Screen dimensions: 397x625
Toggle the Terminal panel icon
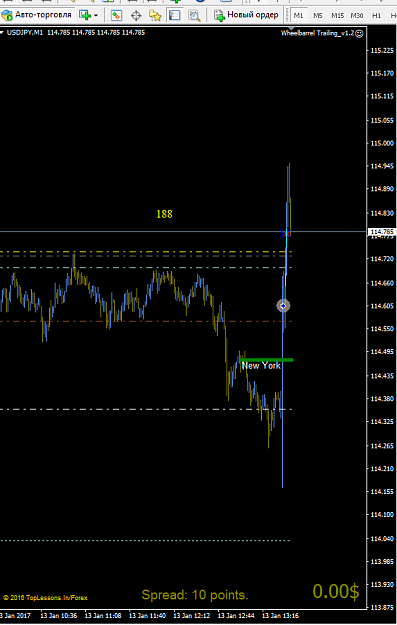tap(174, 16)
